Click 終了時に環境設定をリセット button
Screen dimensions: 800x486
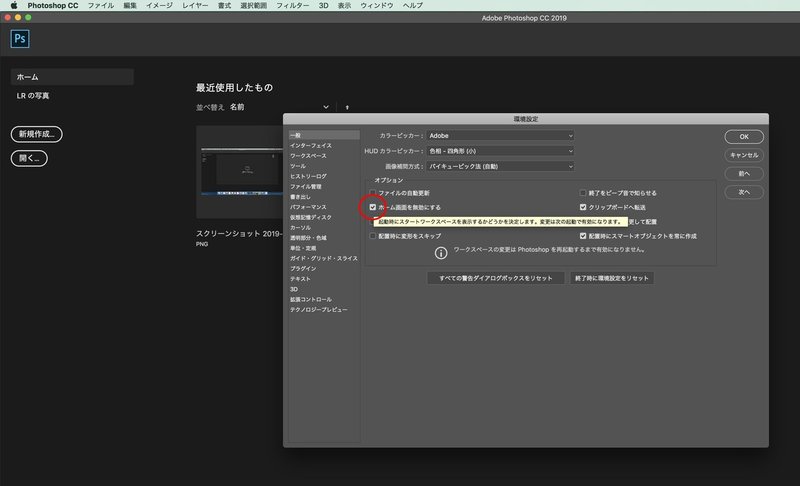(x=611, y=278)
